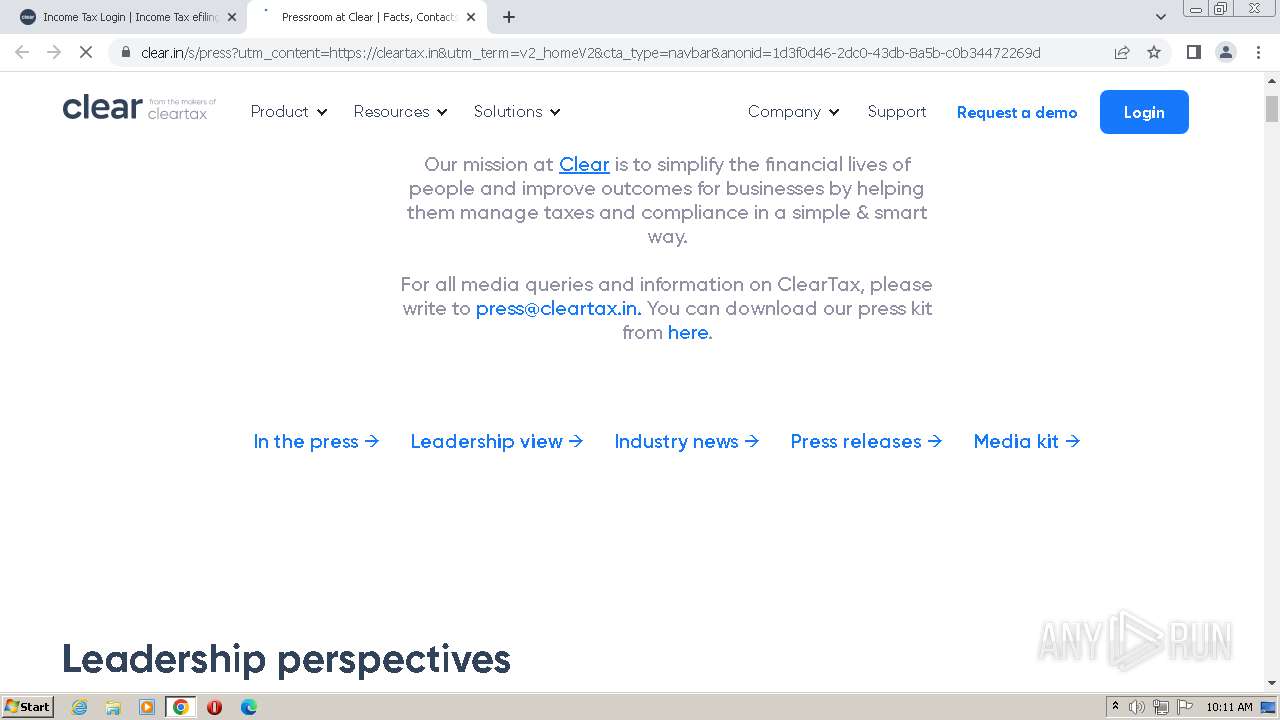1280x720 pixels.
Task: Click the Leadership perspectives heading
Action: tap(286, 659)
